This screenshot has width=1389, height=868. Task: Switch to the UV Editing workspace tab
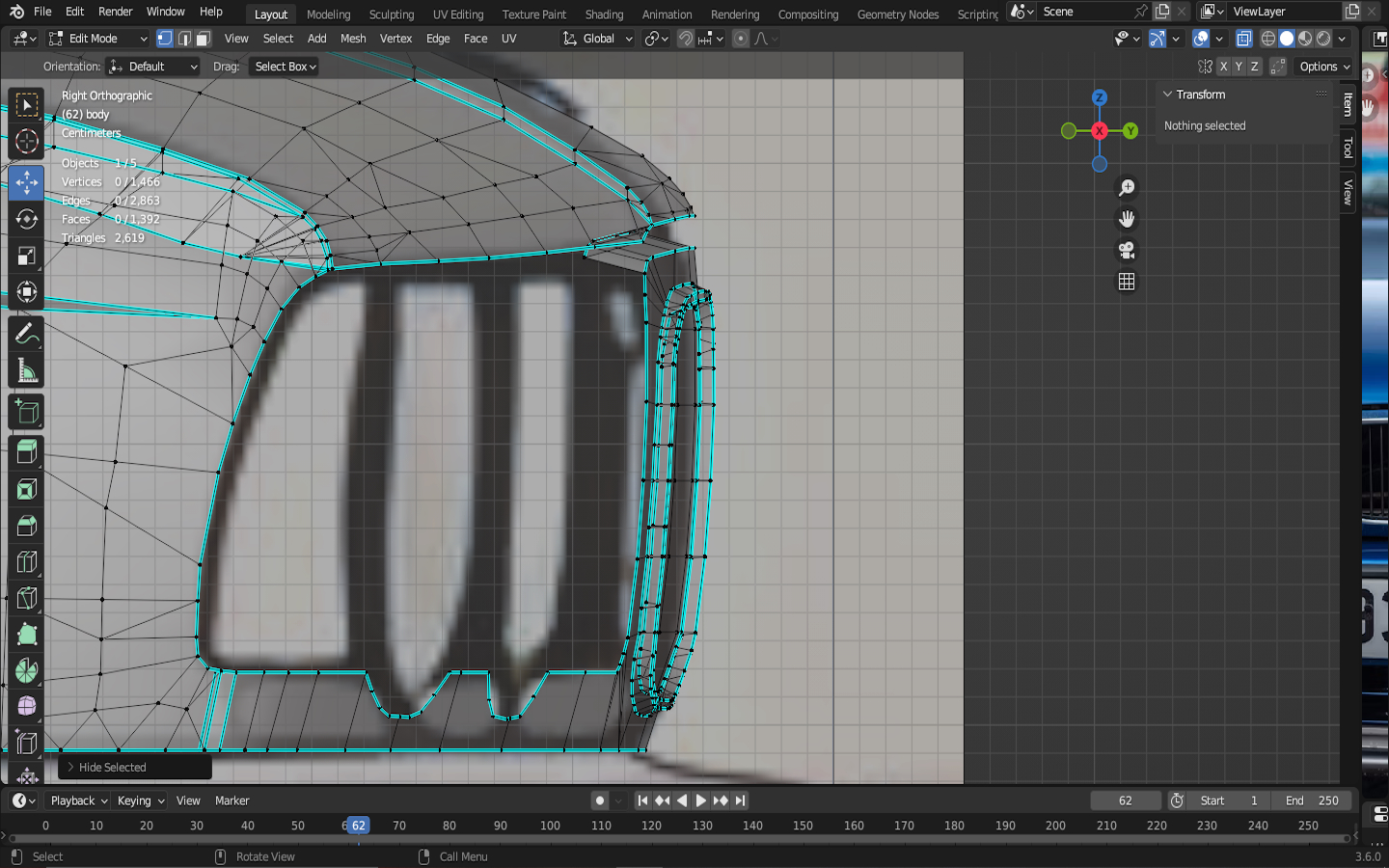click(457, 14)
